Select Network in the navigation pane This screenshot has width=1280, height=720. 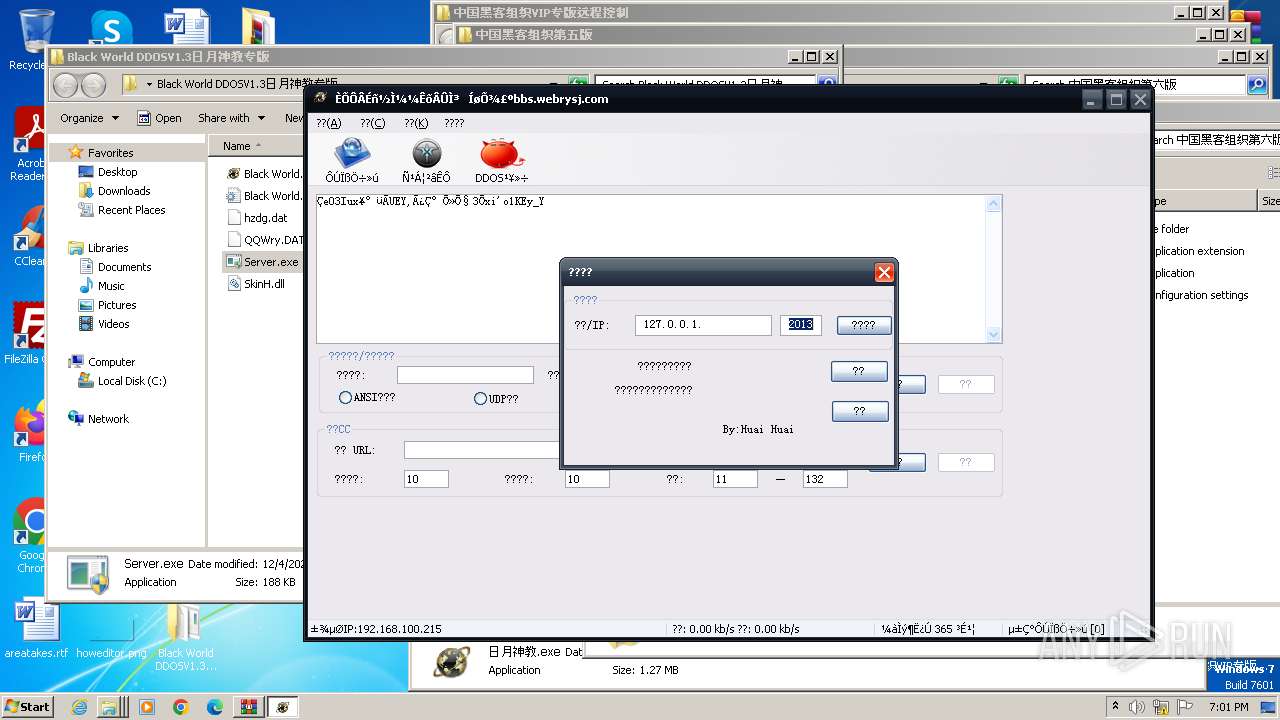(x=108, y=419)
